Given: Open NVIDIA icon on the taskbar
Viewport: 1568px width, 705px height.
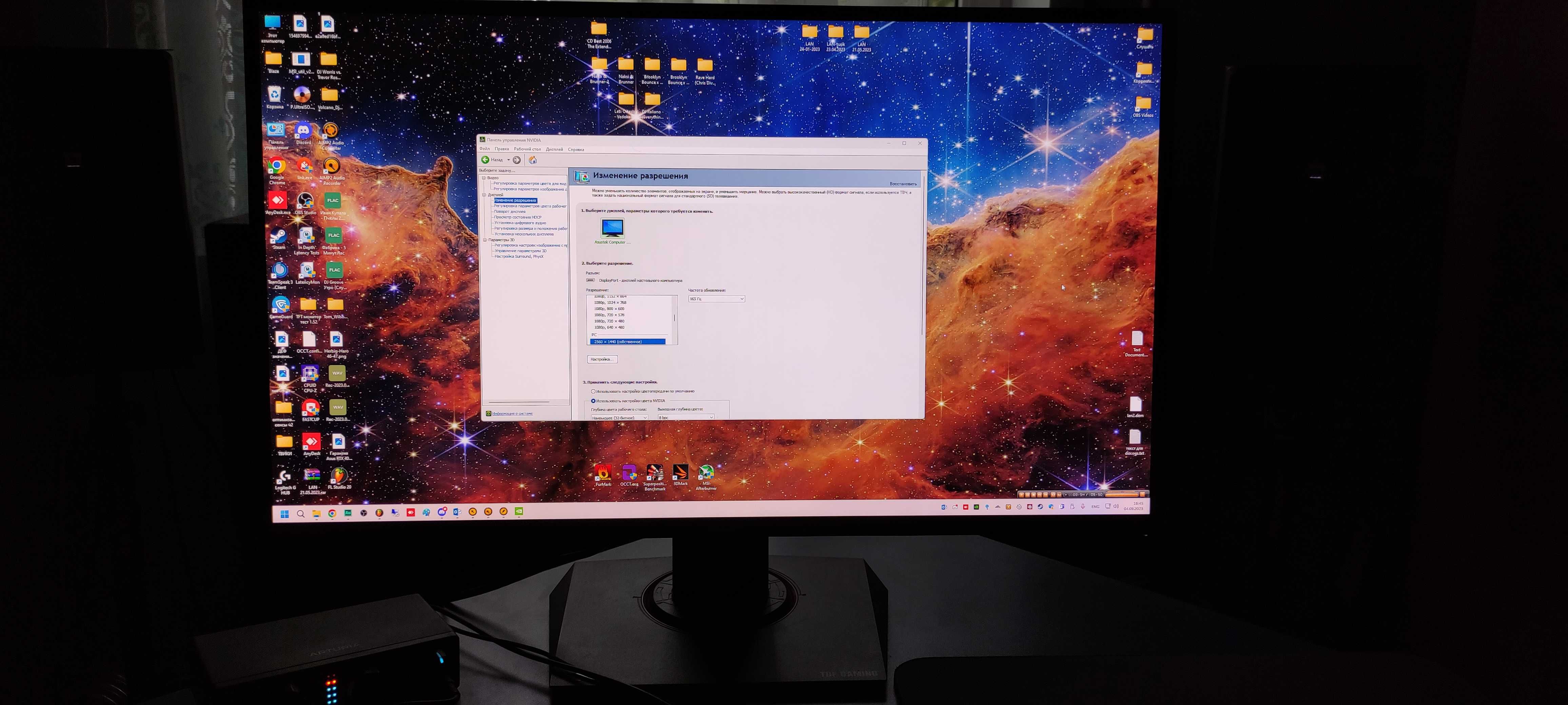Looking at the screenshot, I should tap(519, 511).
